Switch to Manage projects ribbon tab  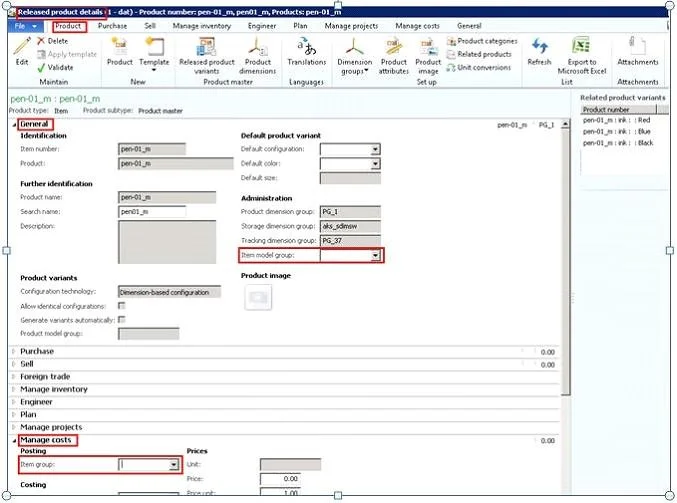coord(351,26)
